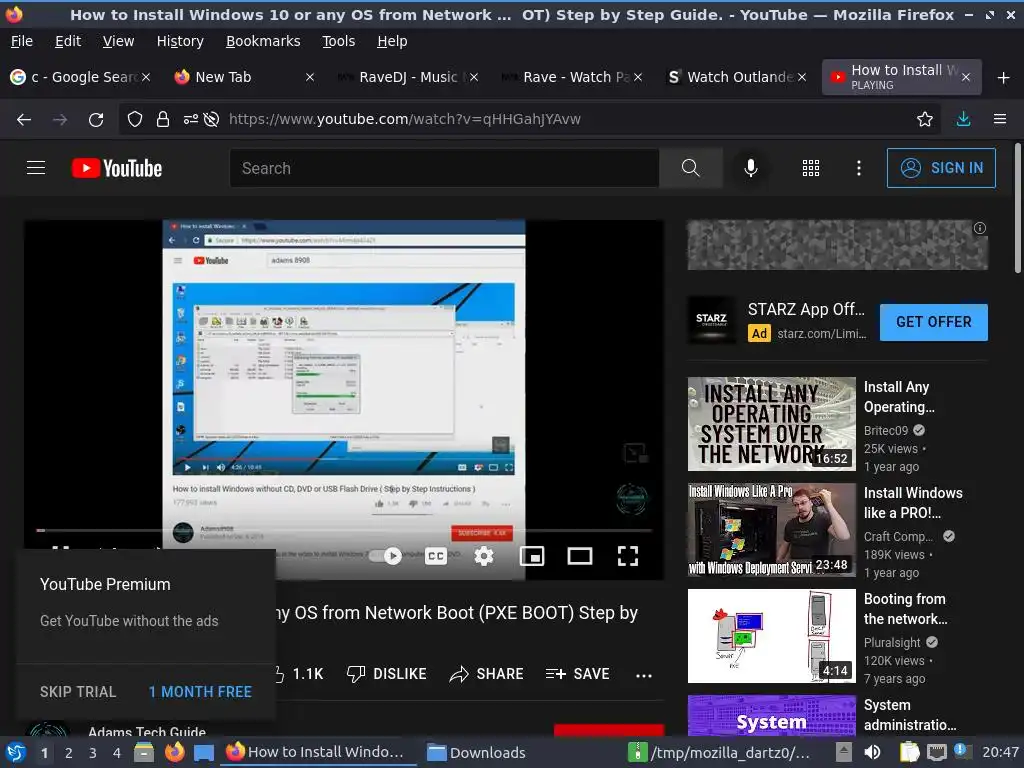Image resolution: width=1024 pixels, height=768 pixels.
Task: Open the video player settings gear
Action: 483,556
